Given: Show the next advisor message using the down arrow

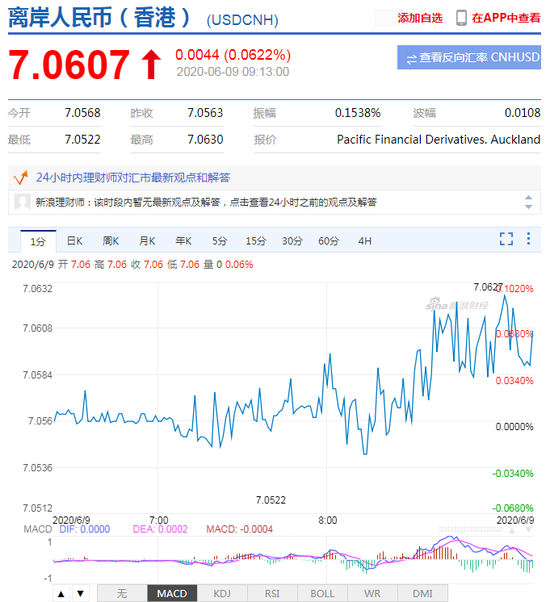Looking at the screenshot, I should pos(529,207).
